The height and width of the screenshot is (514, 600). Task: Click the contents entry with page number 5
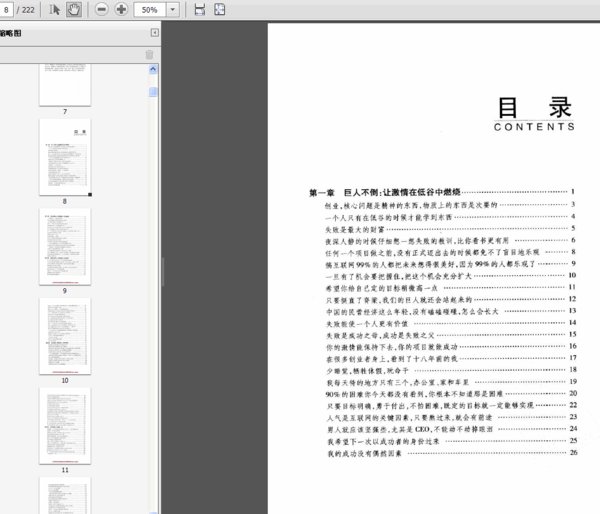[450, 229]
